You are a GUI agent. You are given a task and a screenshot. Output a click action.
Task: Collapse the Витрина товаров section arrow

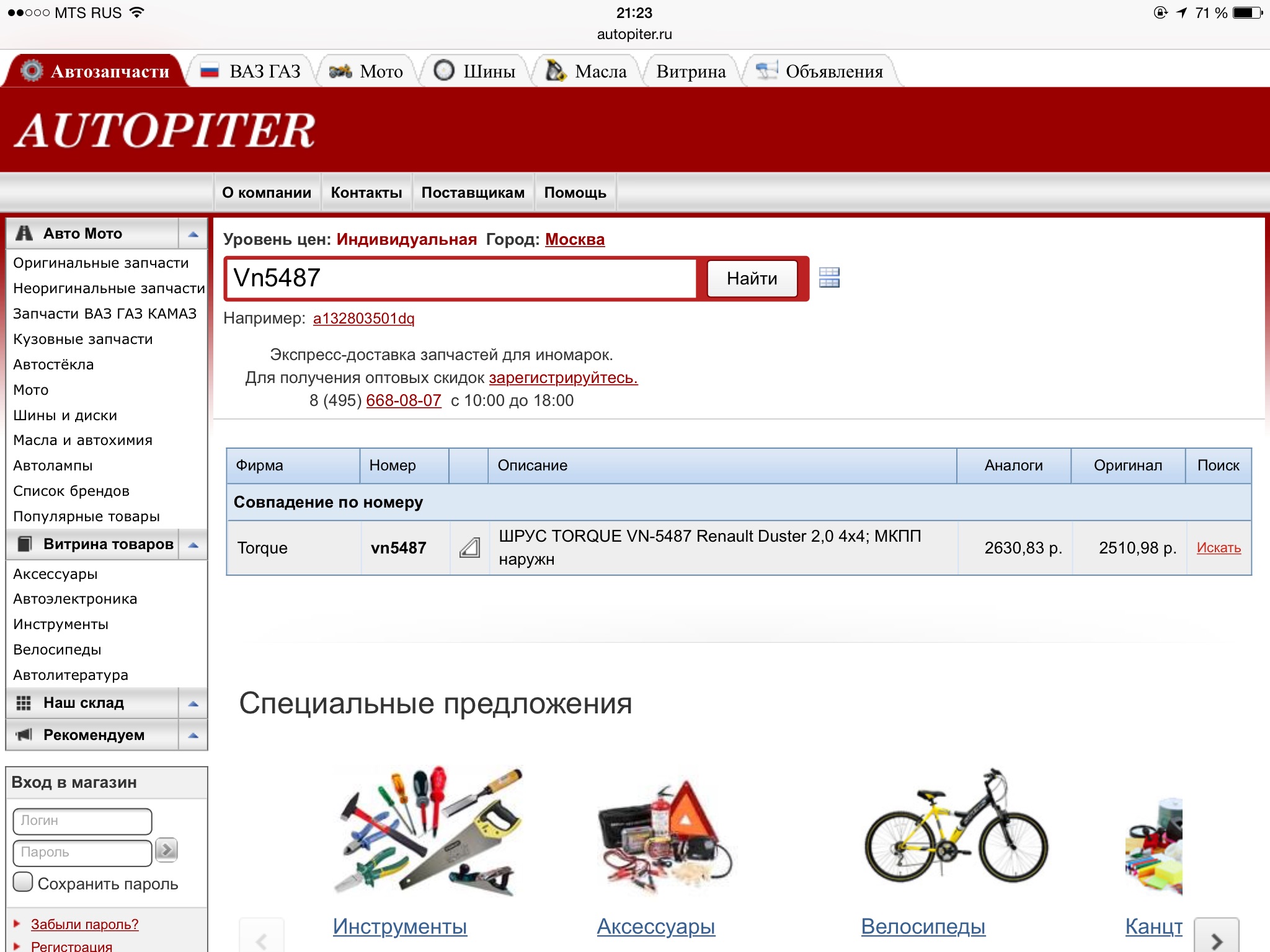193,545
